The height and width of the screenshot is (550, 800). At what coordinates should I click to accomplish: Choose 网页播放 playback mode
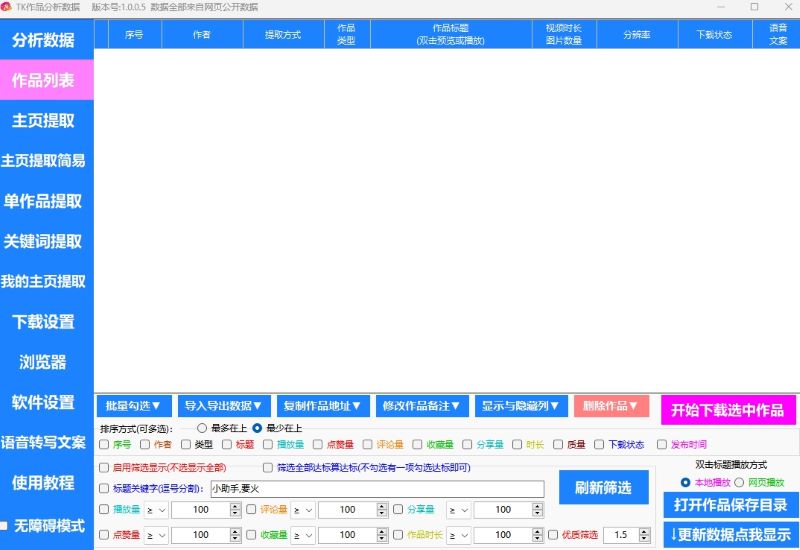tap(739, 482)
